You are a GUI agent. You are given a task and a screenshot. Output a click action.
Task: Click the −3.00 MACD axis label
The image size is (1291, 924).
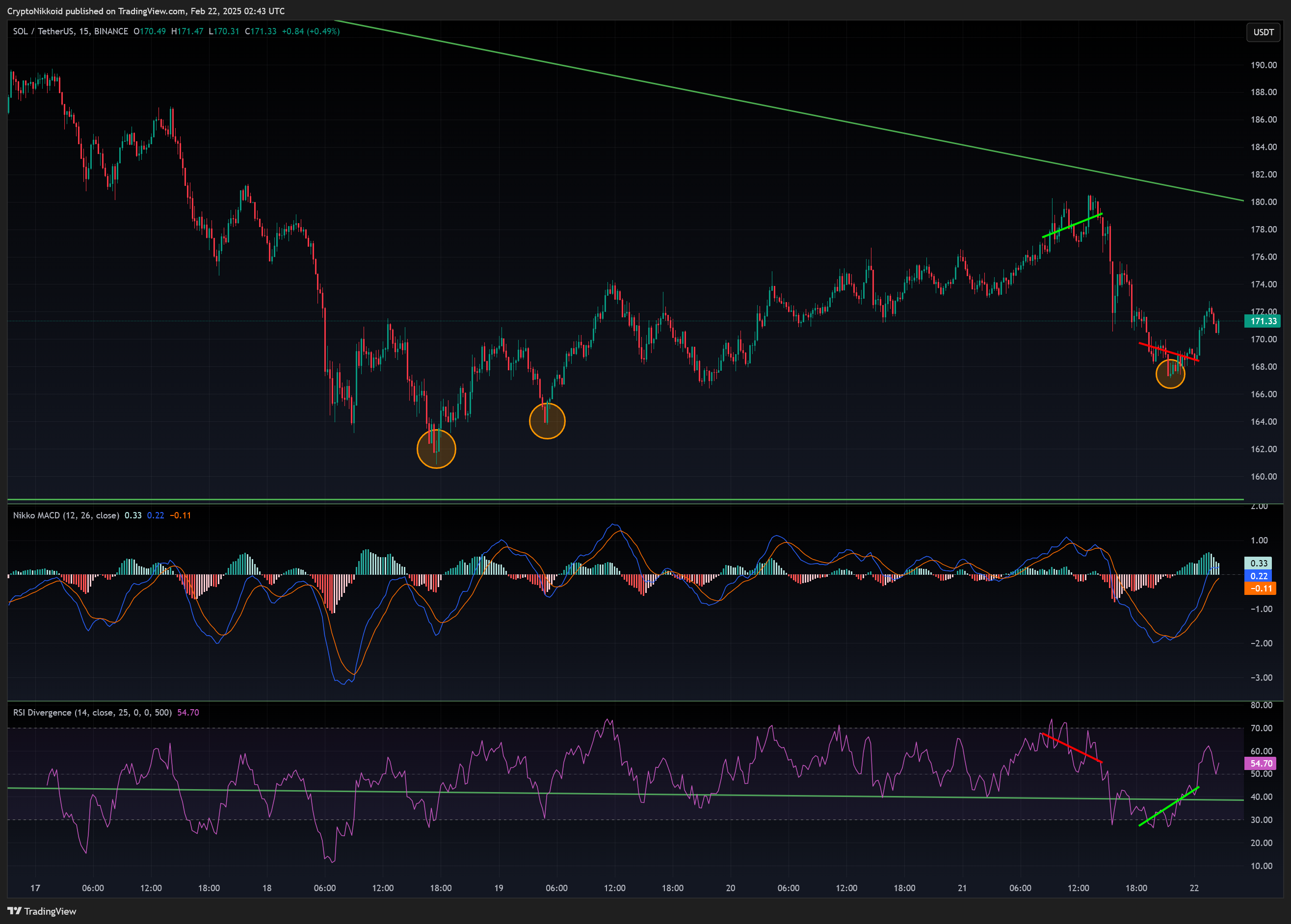[x=1261, y=678]
